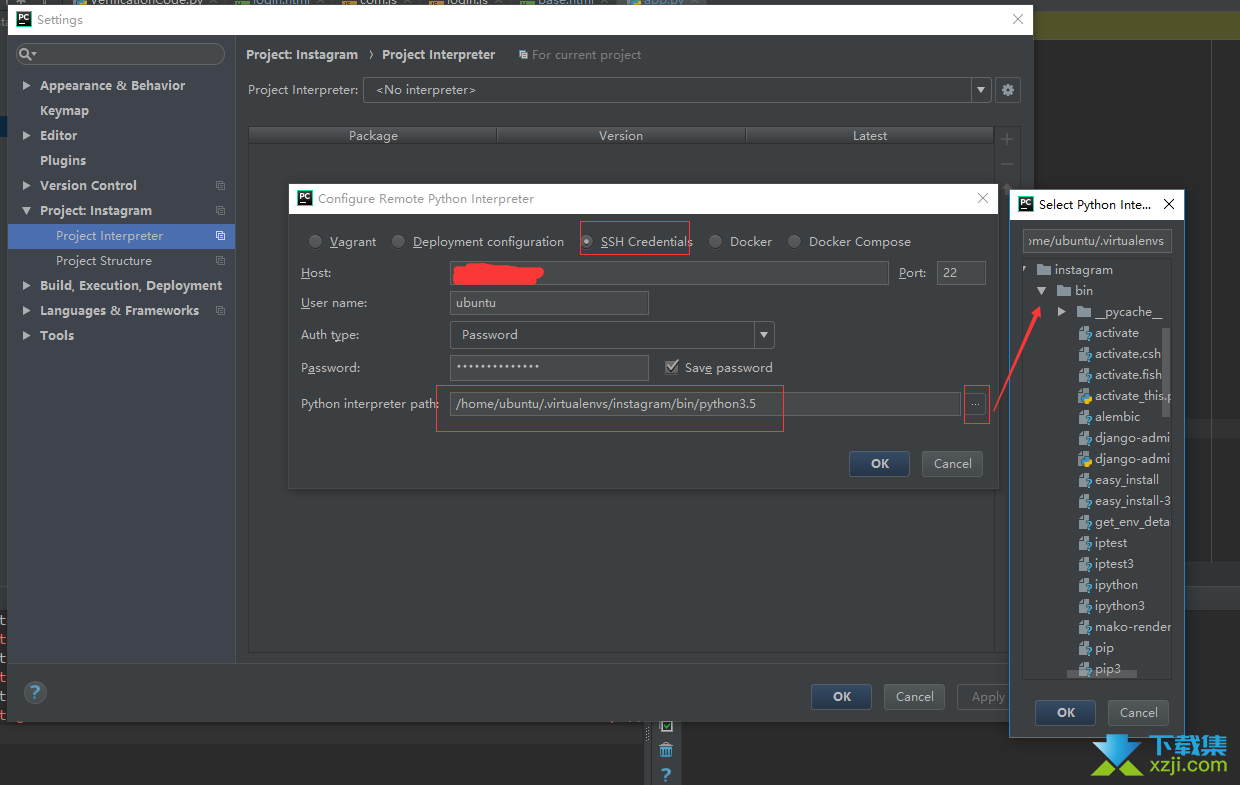Image resolution: width=1240 pixels, height=785 pixels.
Task: Click OK in Select Python Interpreter dialog
Action: click(1066, 713)
